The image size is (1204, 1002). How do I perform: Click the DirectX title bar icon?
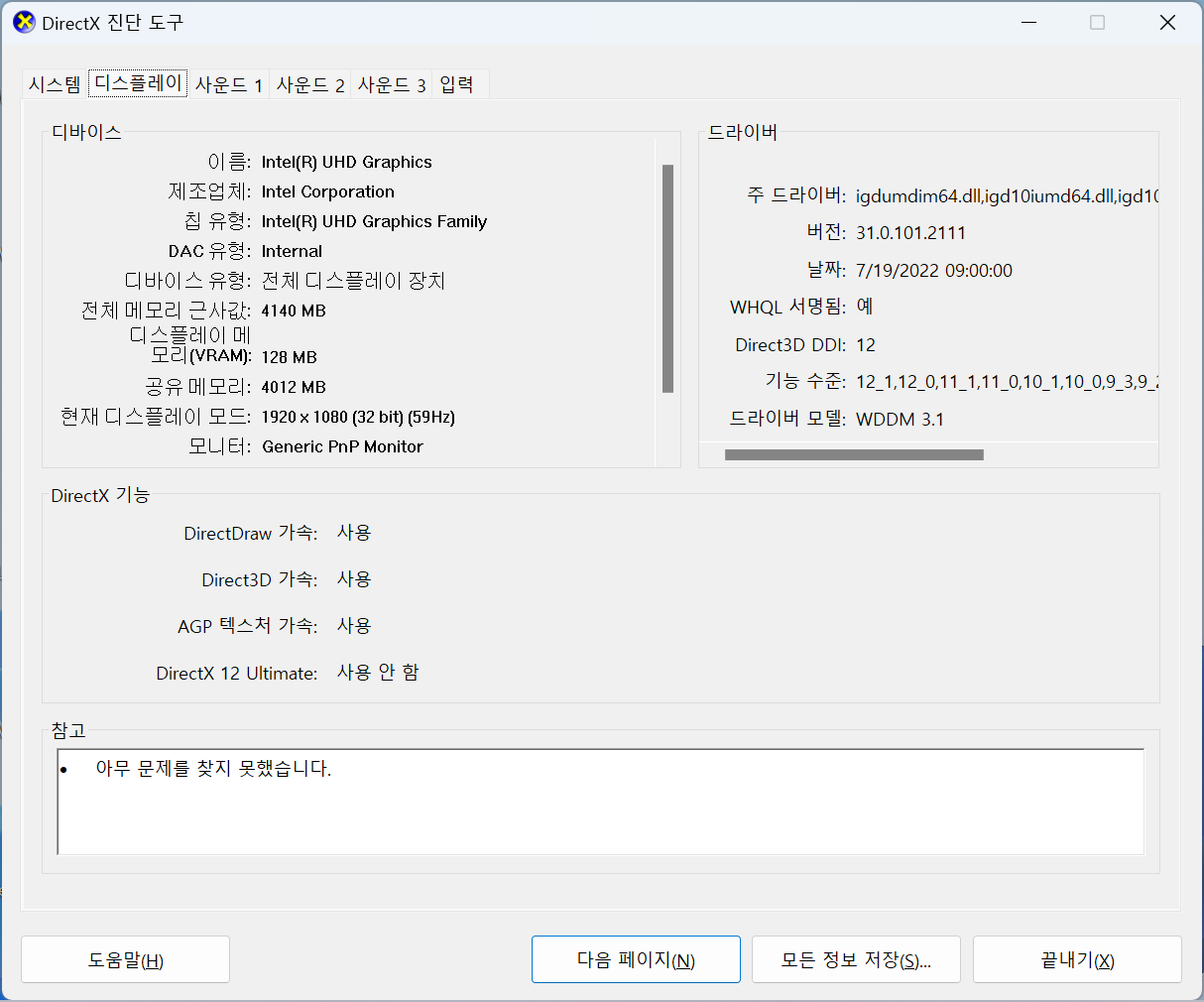(24, 22)
